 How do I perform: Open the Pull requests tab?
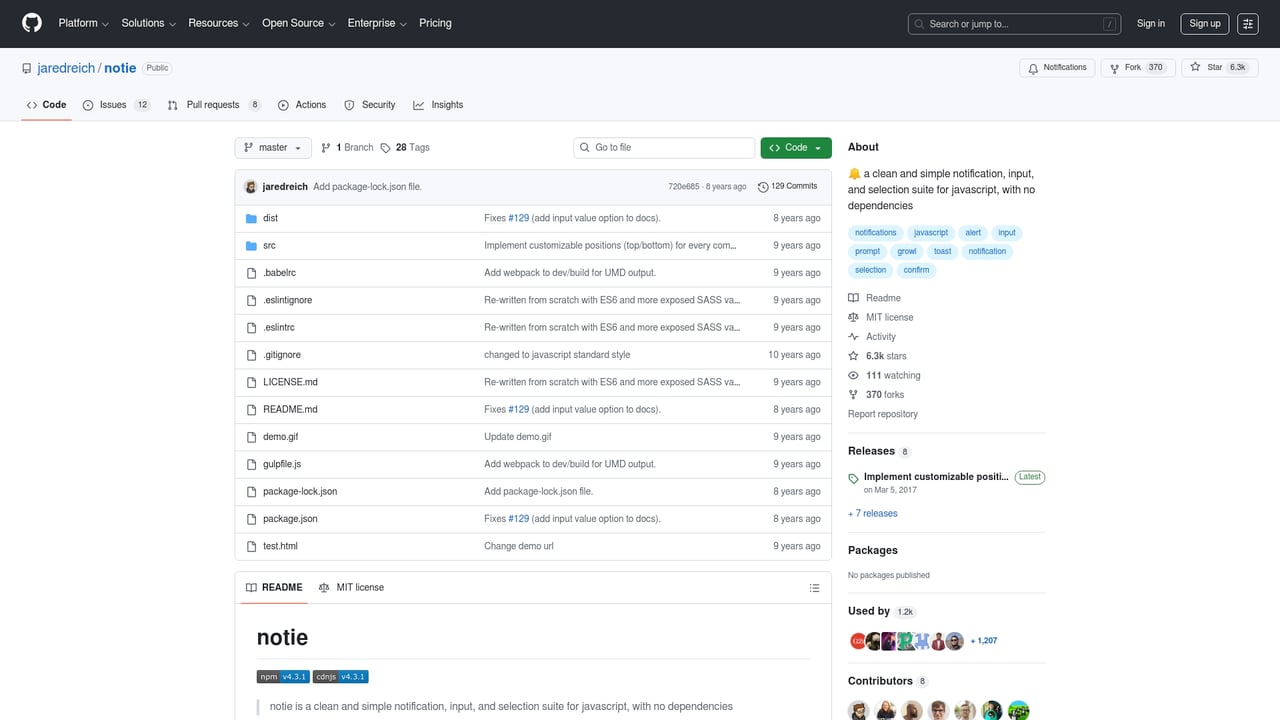(x=212, y=104)
